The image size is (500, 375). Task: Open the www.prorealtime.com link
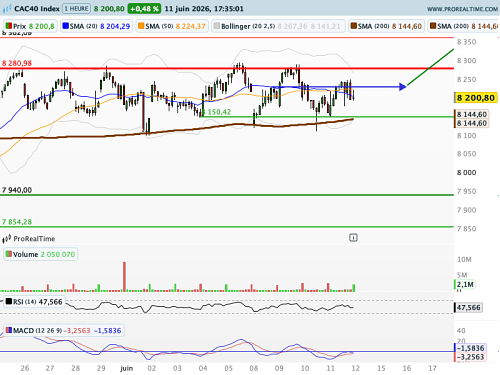[x=462, y=9]
